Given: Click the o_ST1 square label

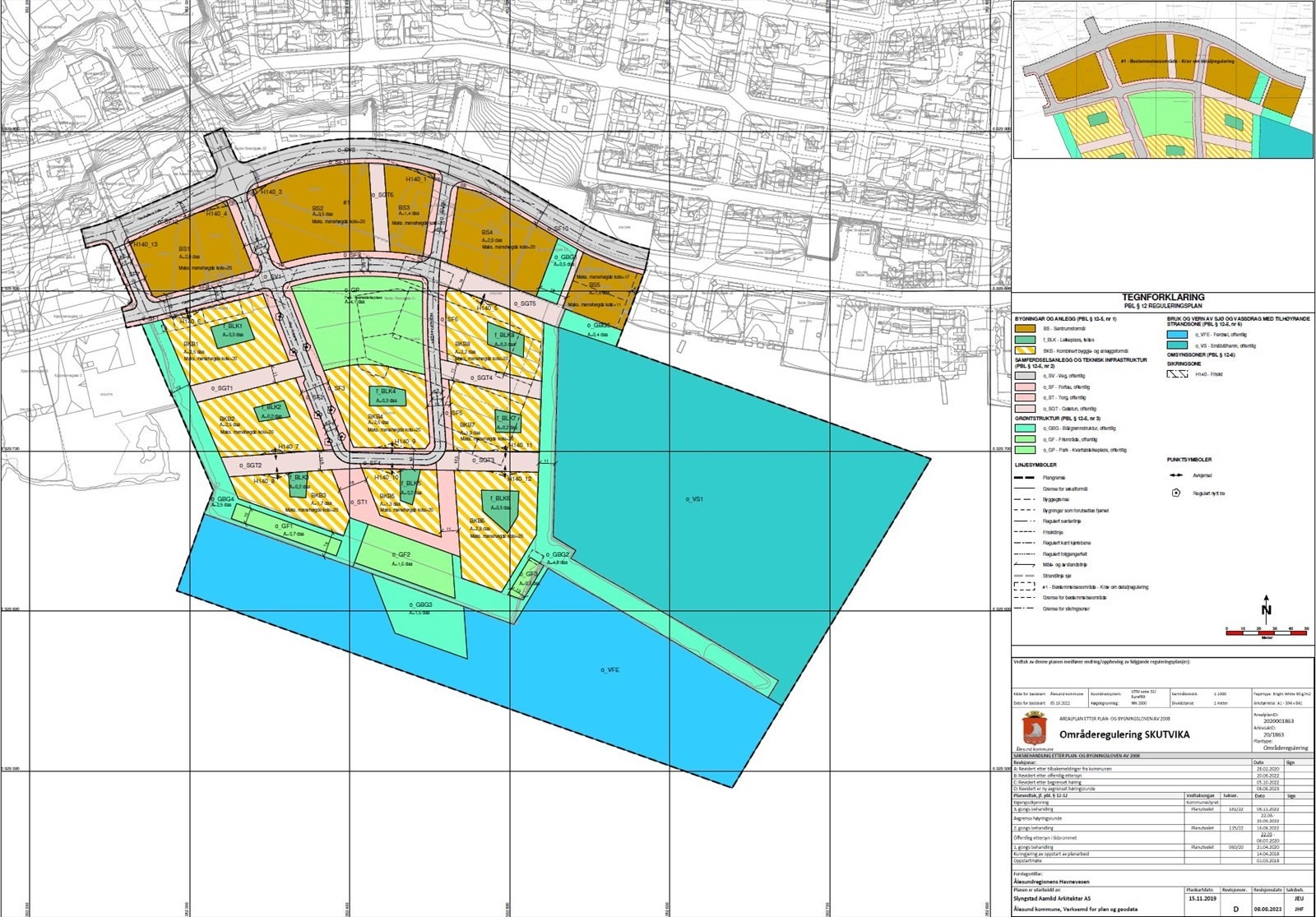Looking at the screenshot, I should [x=357, y=502].
